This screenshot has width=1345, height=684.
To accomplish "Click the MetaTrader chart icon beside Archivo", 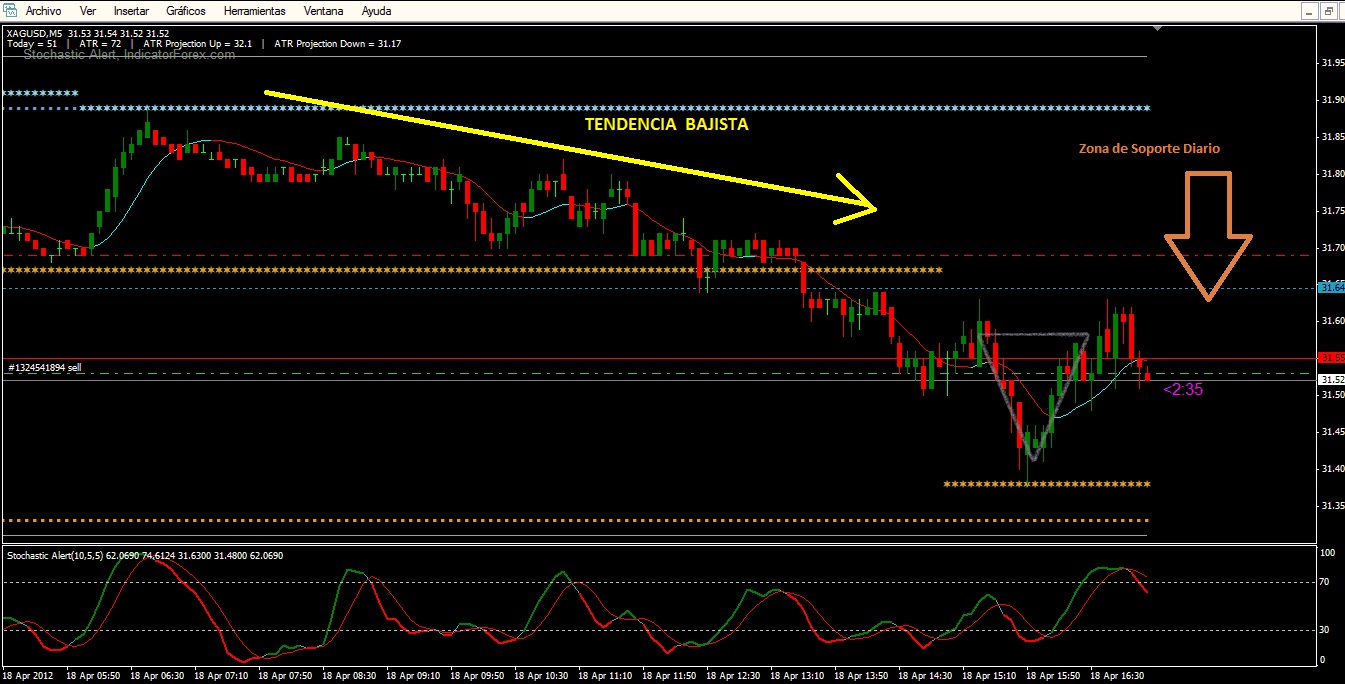I will point(11,10).
